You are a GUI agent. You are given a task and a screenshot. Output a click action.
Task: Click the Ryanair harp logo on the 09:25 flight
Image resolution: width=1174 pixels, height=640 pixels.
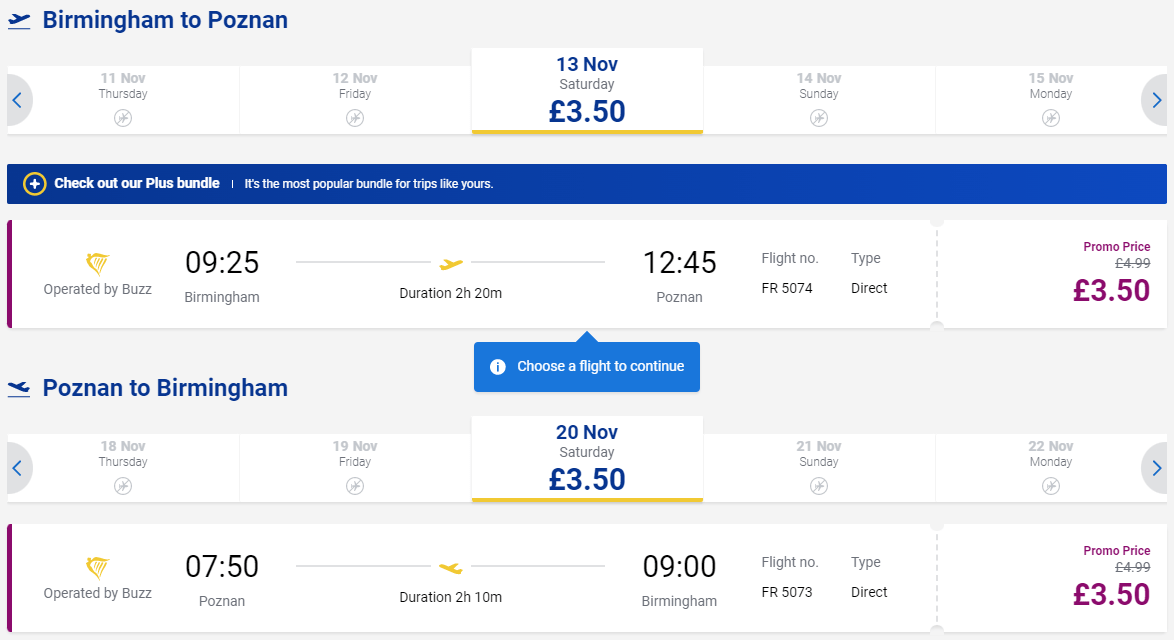point(97,263)
